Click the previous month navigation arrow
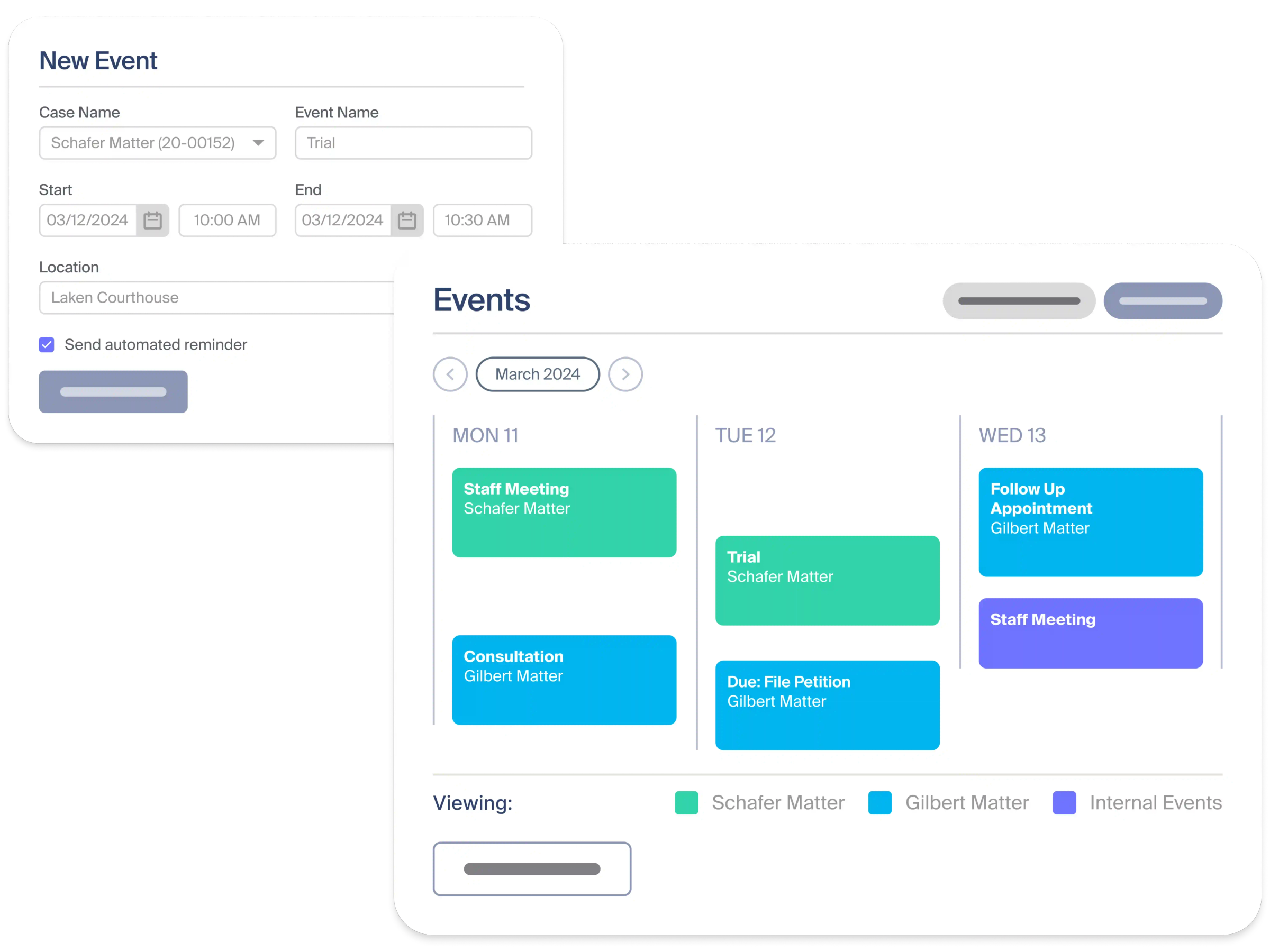1270x952 pixels. coord(449,374)
